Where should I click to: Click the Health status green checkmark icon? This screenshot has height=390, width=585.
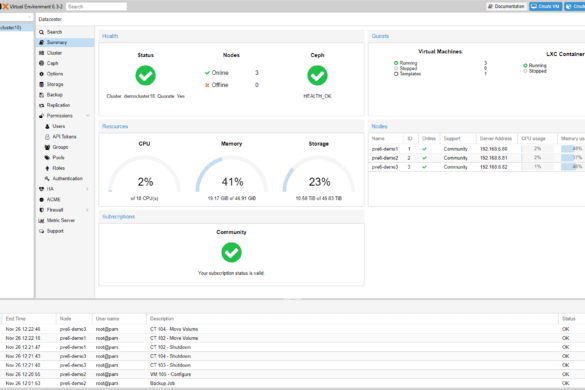click(146, 76)
